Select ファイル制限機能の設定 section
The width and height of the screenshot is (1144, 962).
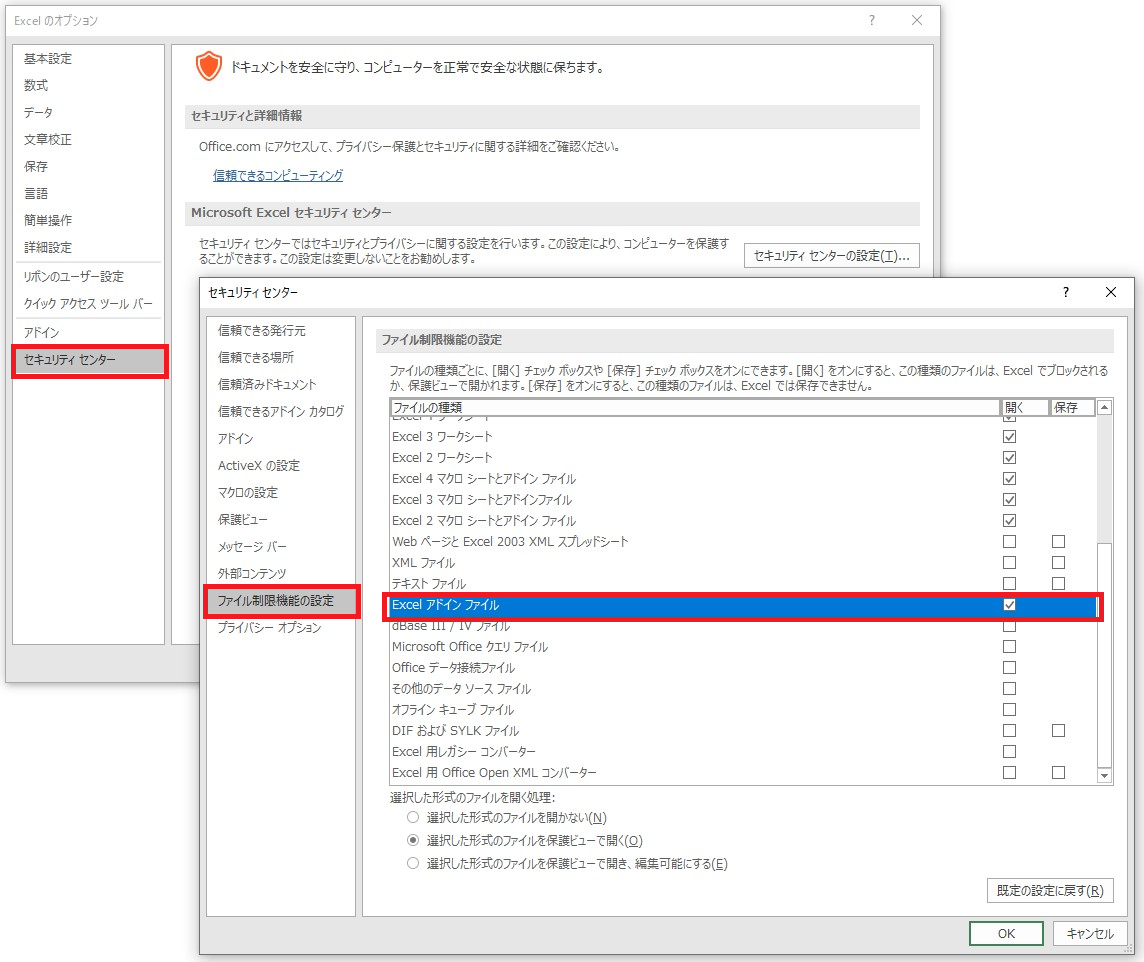(282, 601)
